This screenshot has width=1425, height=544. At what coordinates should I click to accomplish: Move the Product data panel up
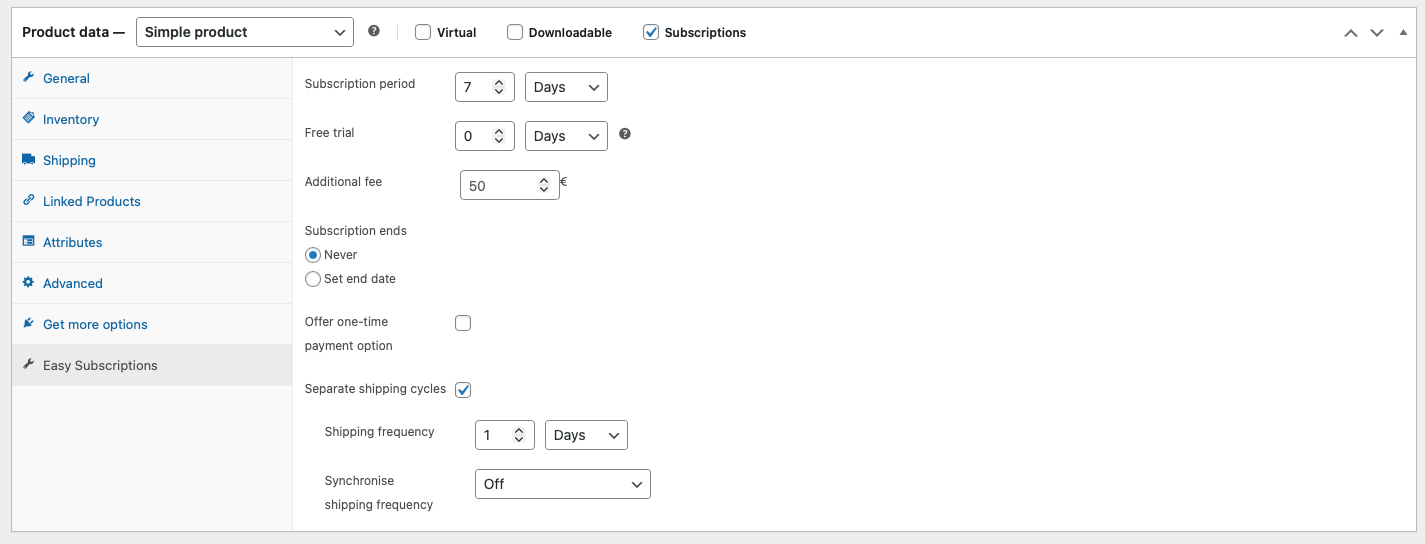[x=1351, y=33]
